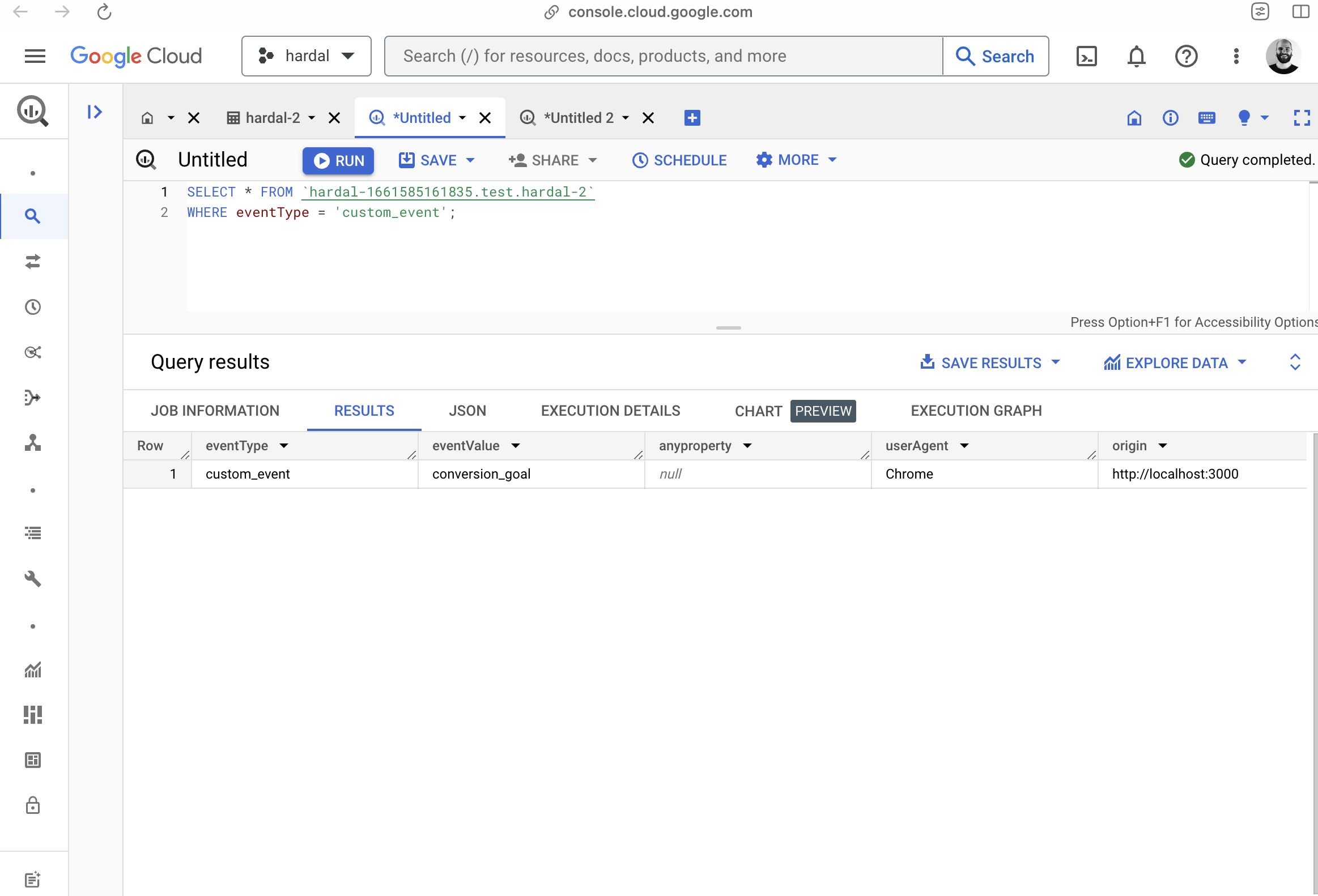
Task: Run the query with RUN button
Action: pos(338,161)
